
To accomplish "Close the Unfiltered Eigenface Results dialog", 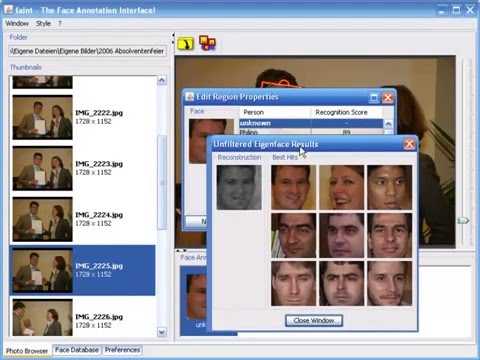I will click(409, 144).
